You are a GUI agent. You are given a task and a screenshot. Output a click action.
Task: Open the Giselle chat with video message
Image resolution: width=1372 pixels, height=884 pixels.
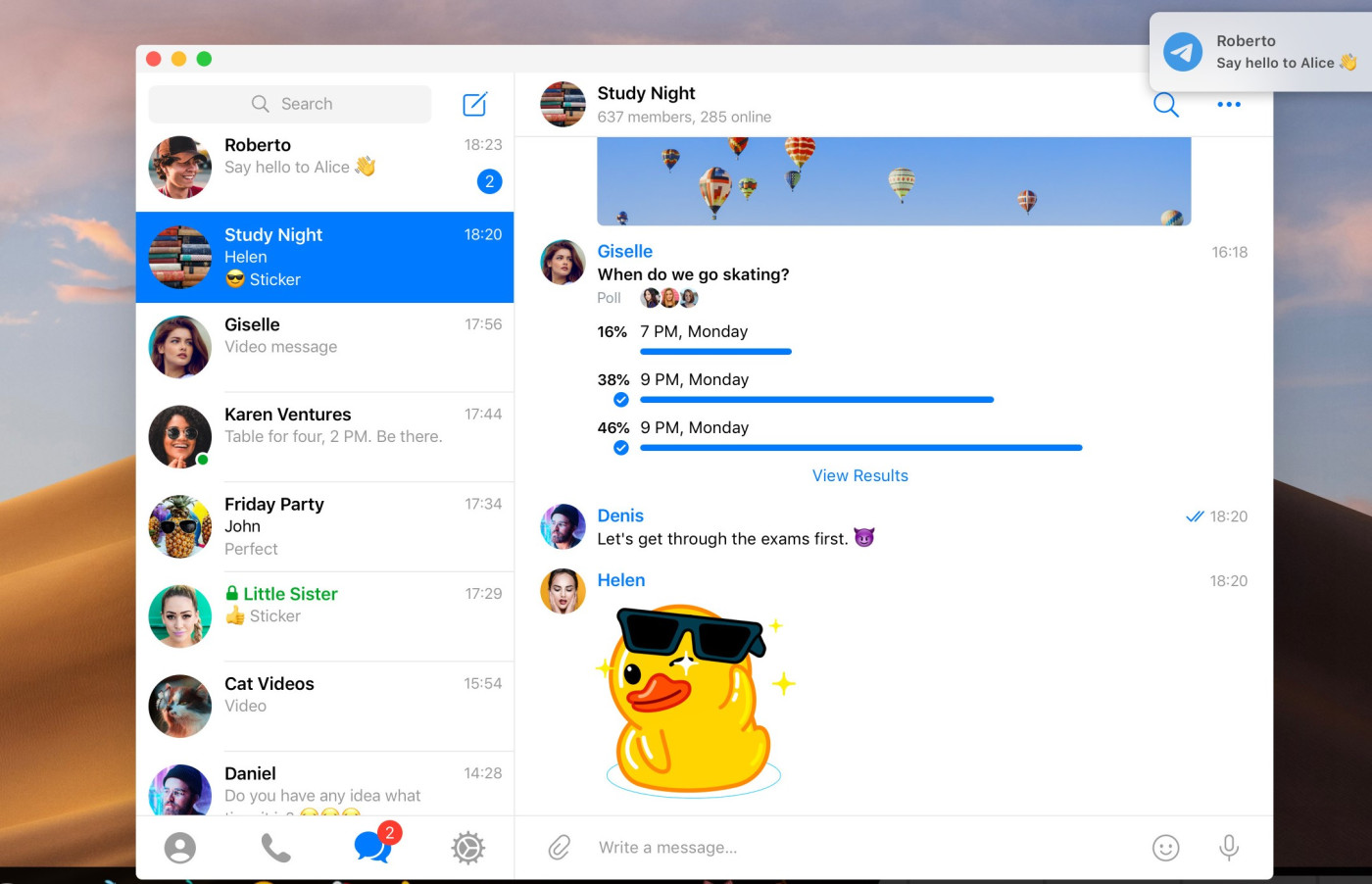pyautogui.click(x=324, y=347)
